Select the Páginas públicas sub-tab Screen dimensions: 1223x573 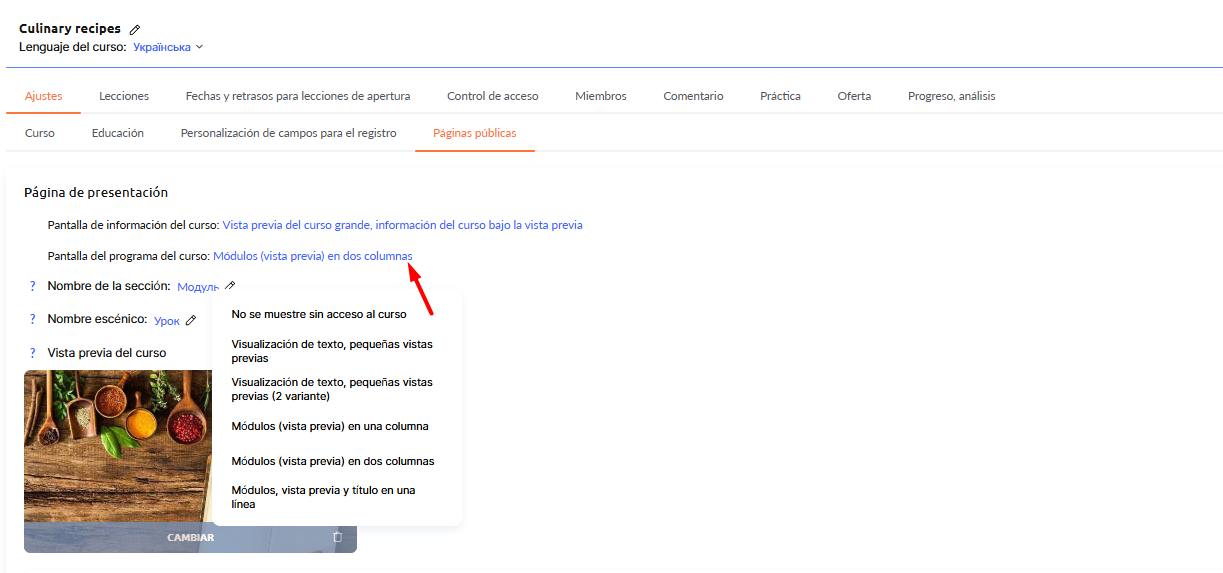tap(475, 133)
